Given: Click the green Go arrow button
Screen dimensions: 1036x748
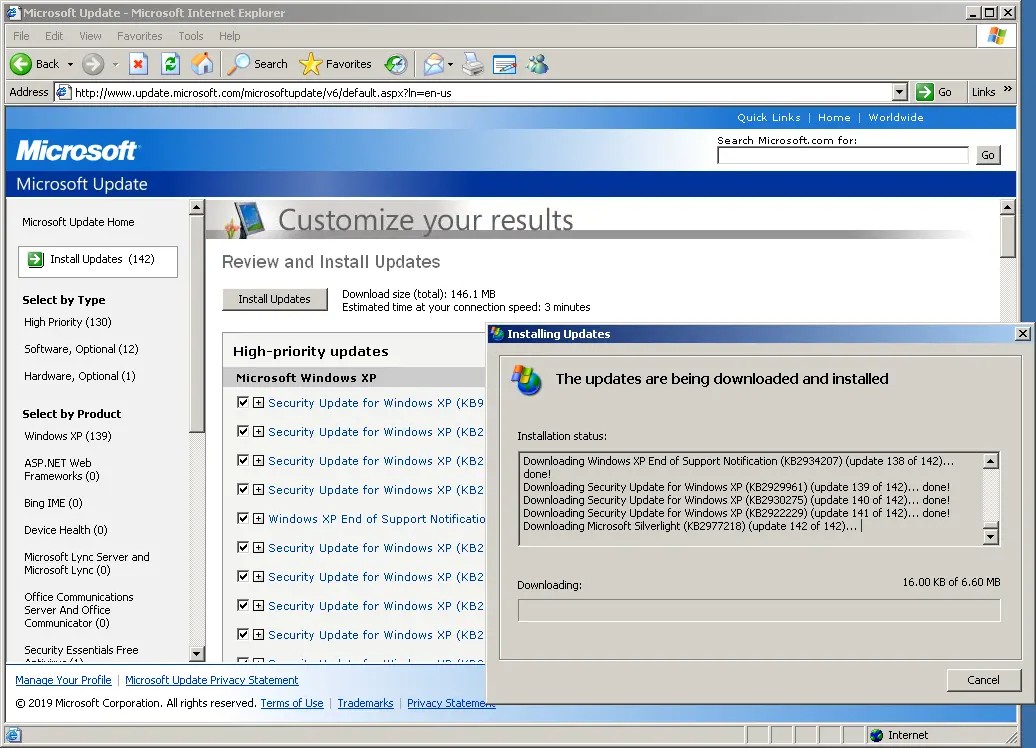Looking at the screenshot, I should (924, 92).
